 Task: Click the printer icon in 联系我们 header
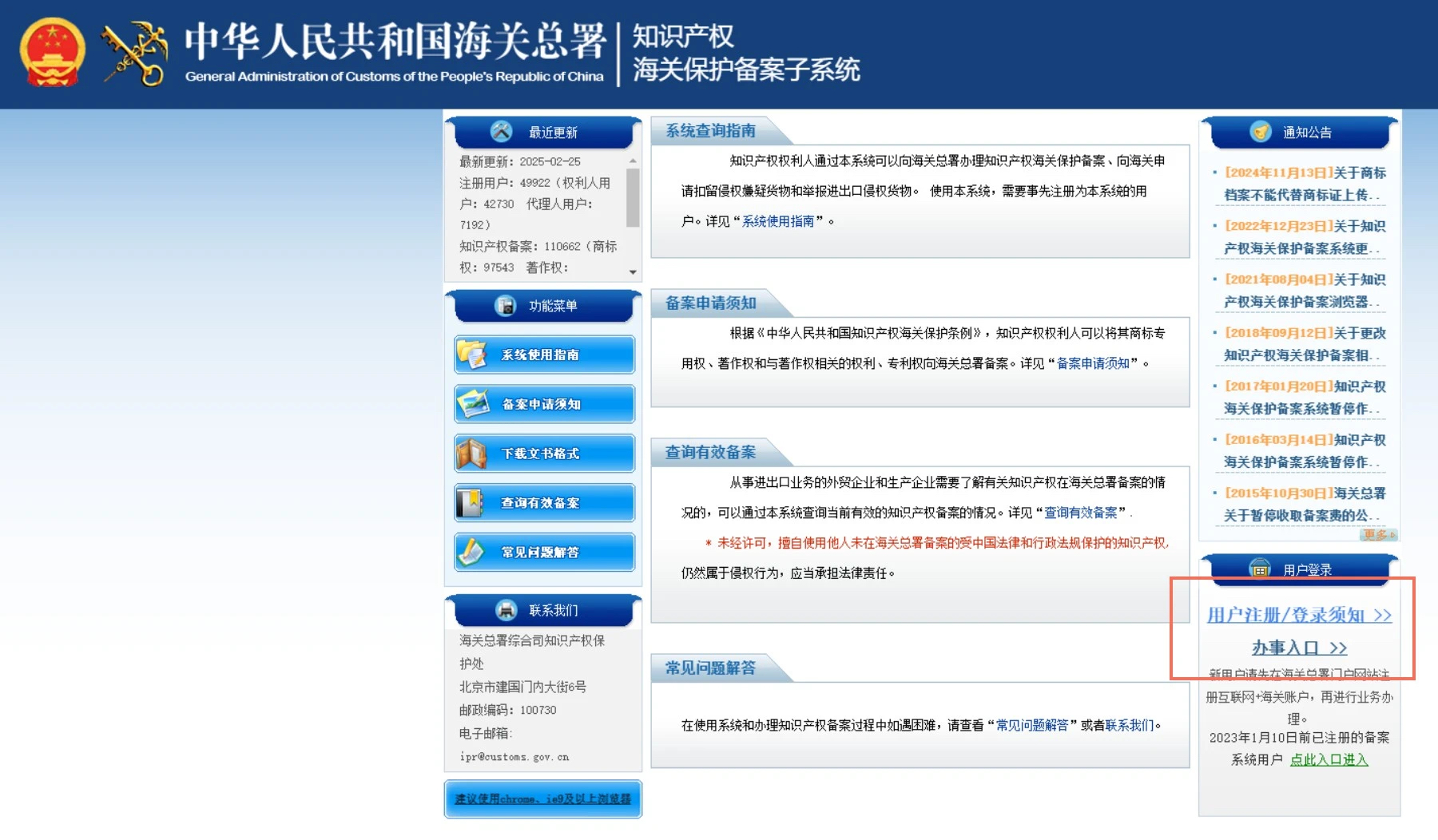click(x=506, y=610)
